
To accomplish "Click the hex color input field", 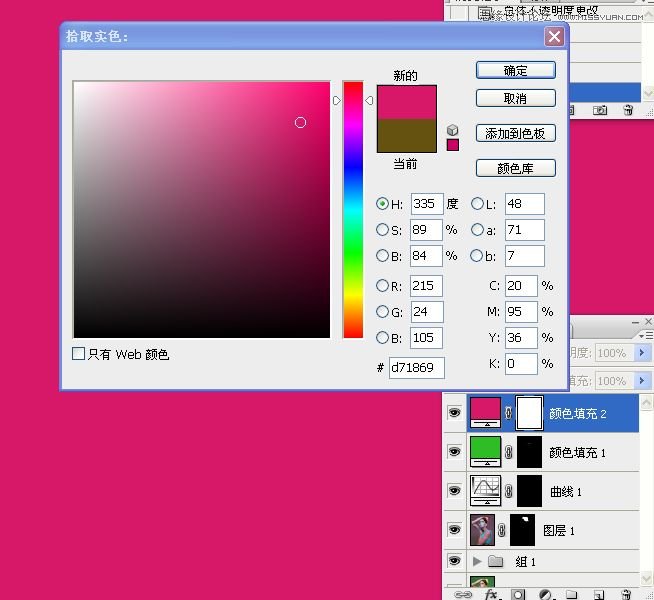I will [x=417, y=367].
